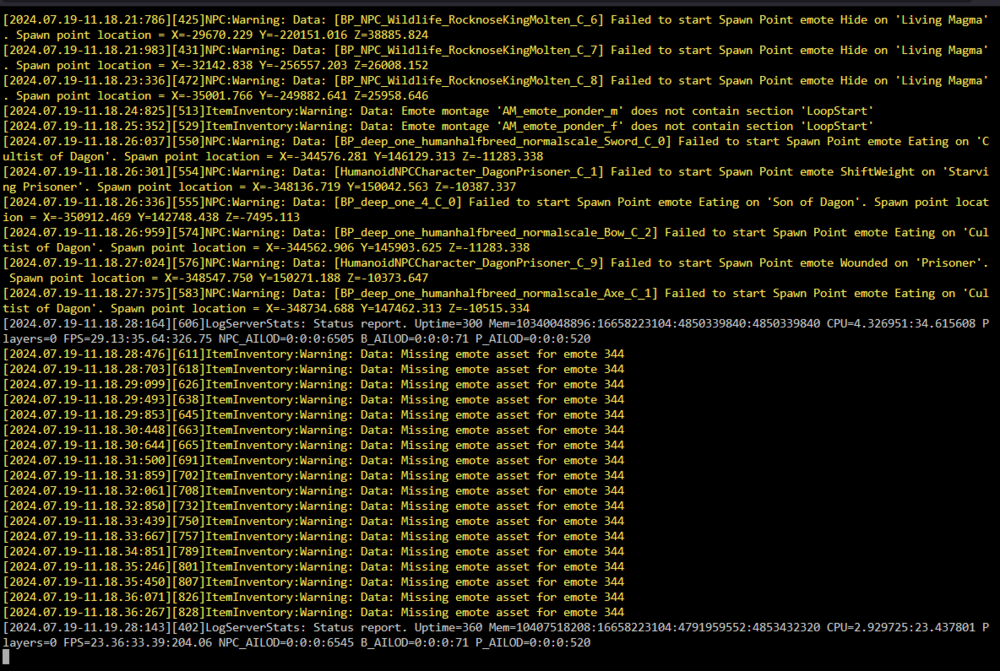Viewport: 1000px width, 671px height.
Task: Click the timestamp 2024.07.19-11.18.25:352
Action: 87,126
